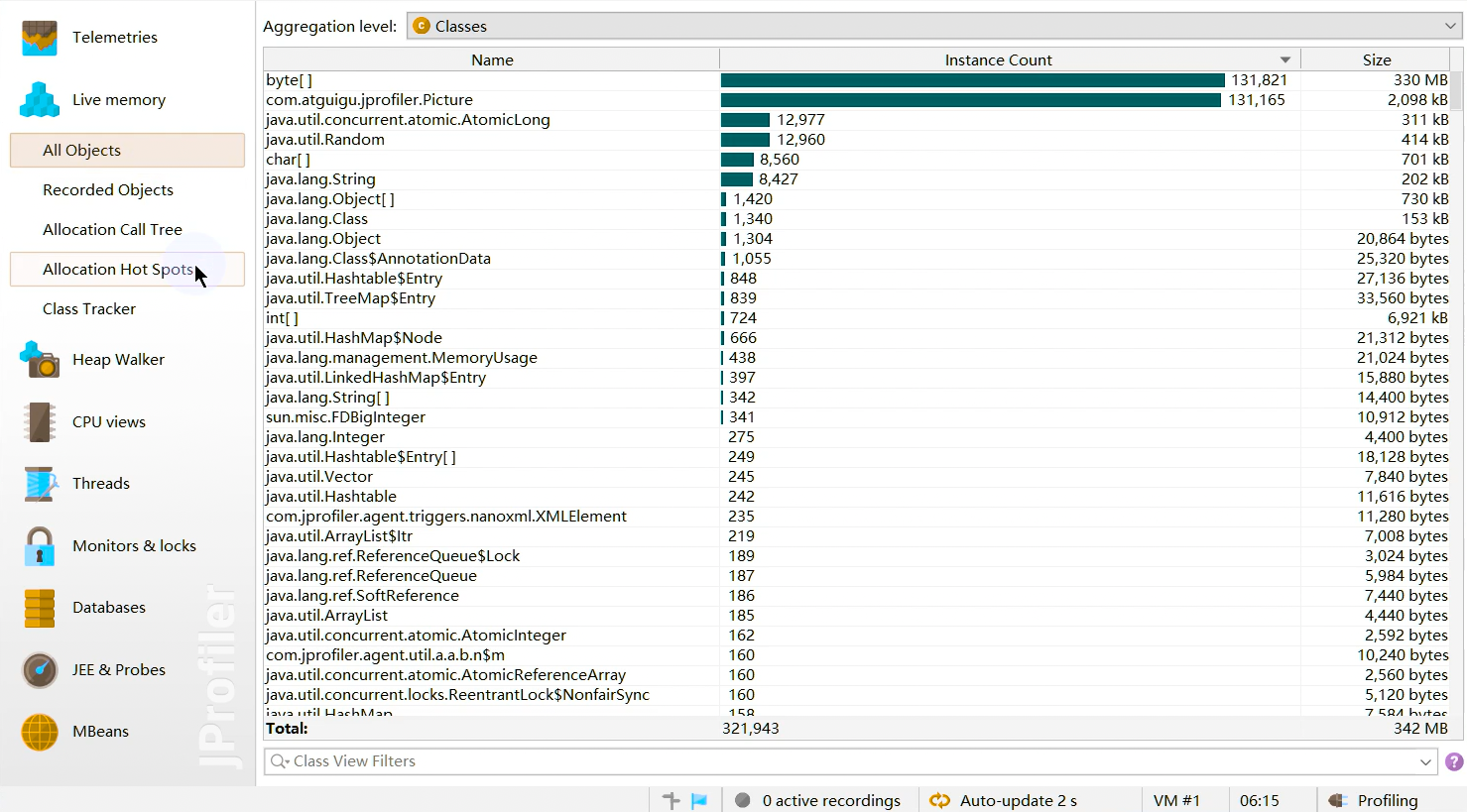1467x812 pixels.
Task: Select the com.atguigu.jprofiler.Picture row
Action: pos(369,99)
